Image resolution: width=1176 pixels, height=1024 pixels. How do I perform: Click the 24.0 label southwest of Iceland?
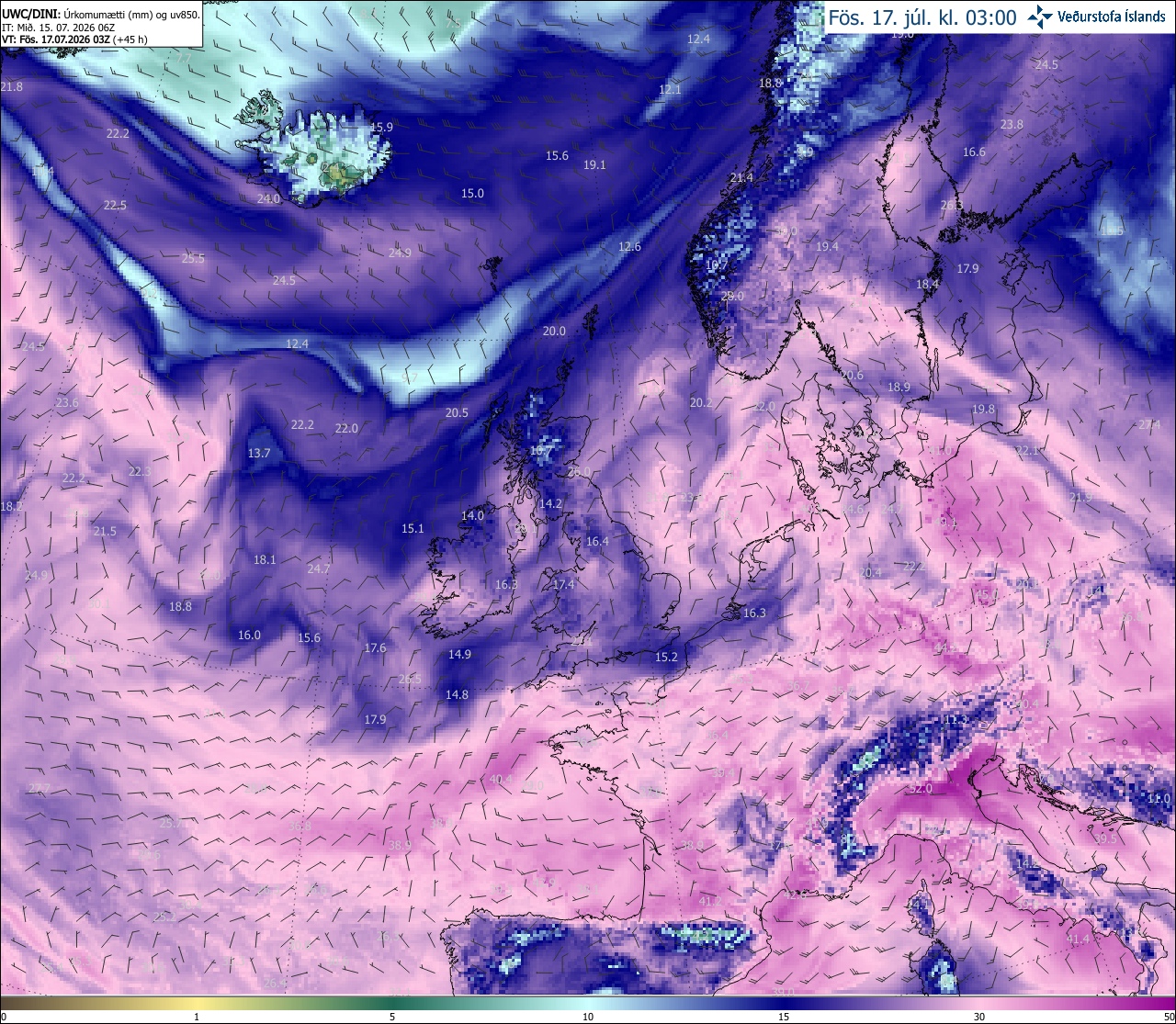(x=268, y=198)
